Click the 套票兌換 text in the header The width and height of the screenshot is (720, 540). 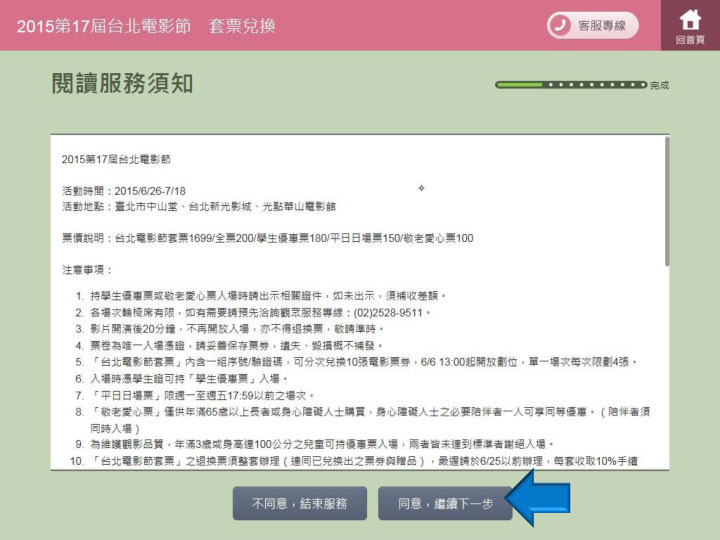tap(242, 25)
